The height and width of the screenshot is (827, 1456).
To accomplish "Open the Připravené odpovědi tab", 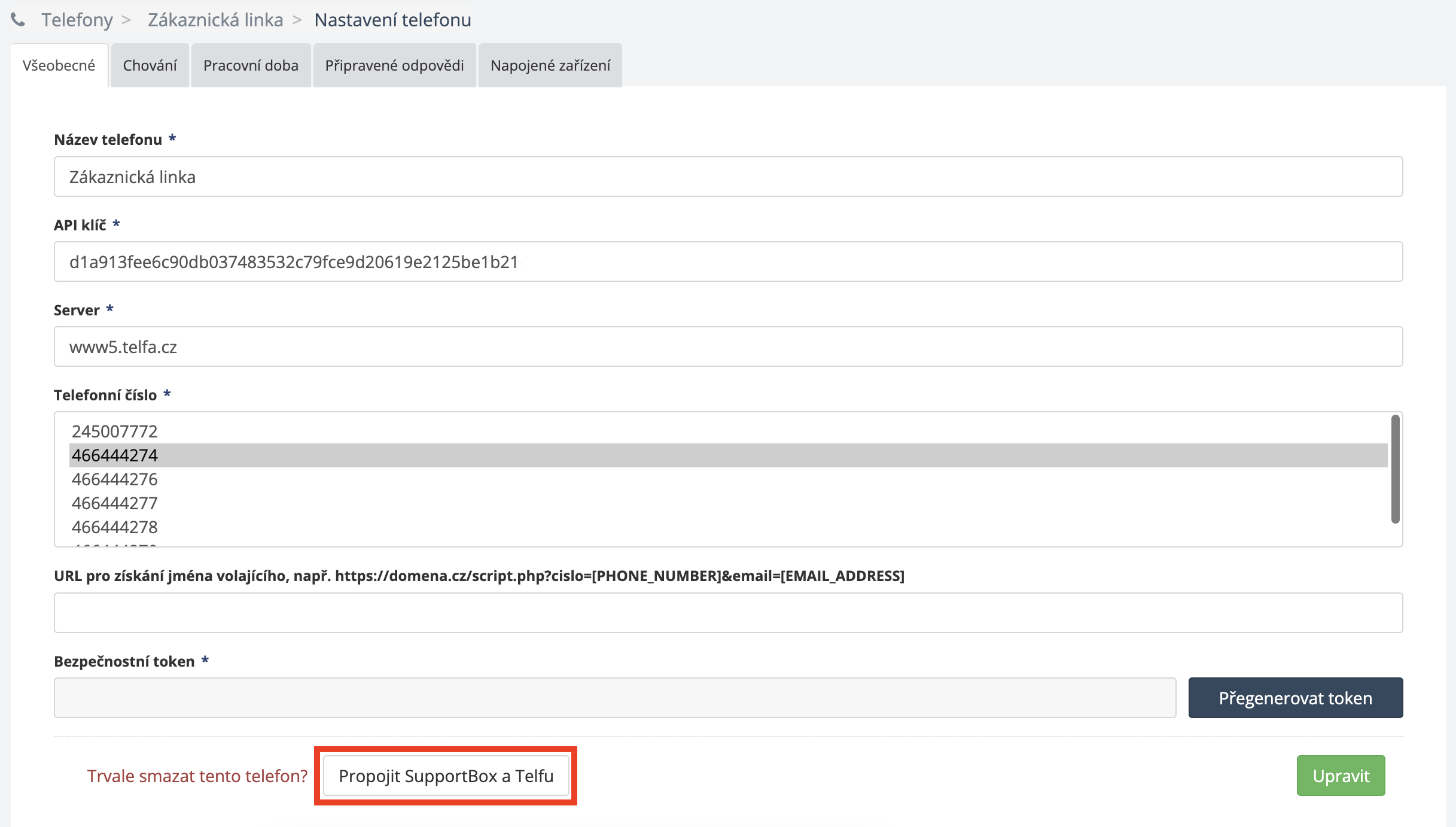I will 394,65.
